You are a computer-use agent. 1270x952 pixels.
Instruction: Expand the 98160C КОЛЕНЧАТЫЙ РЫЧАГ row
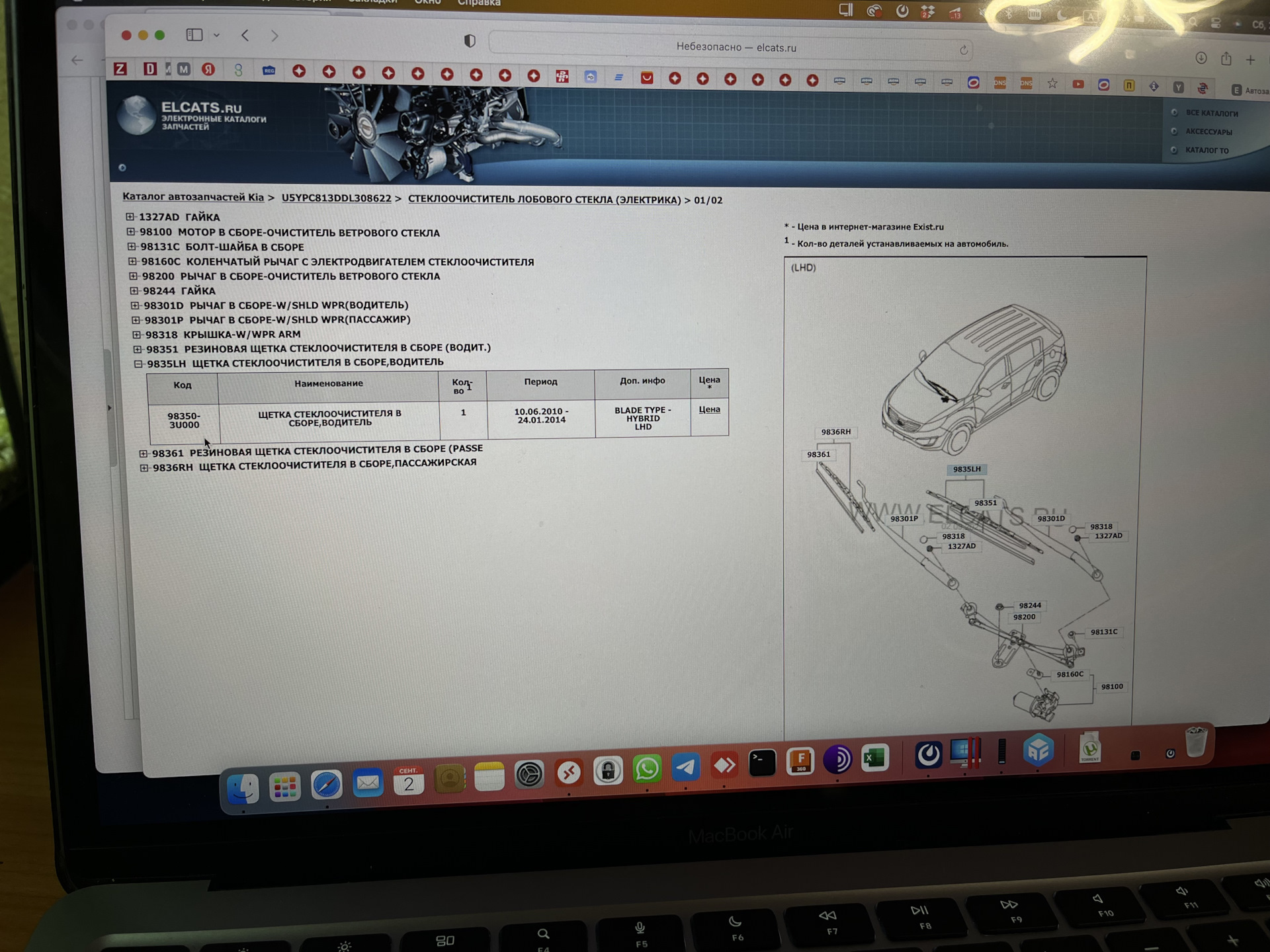click(x=132, y=262)
